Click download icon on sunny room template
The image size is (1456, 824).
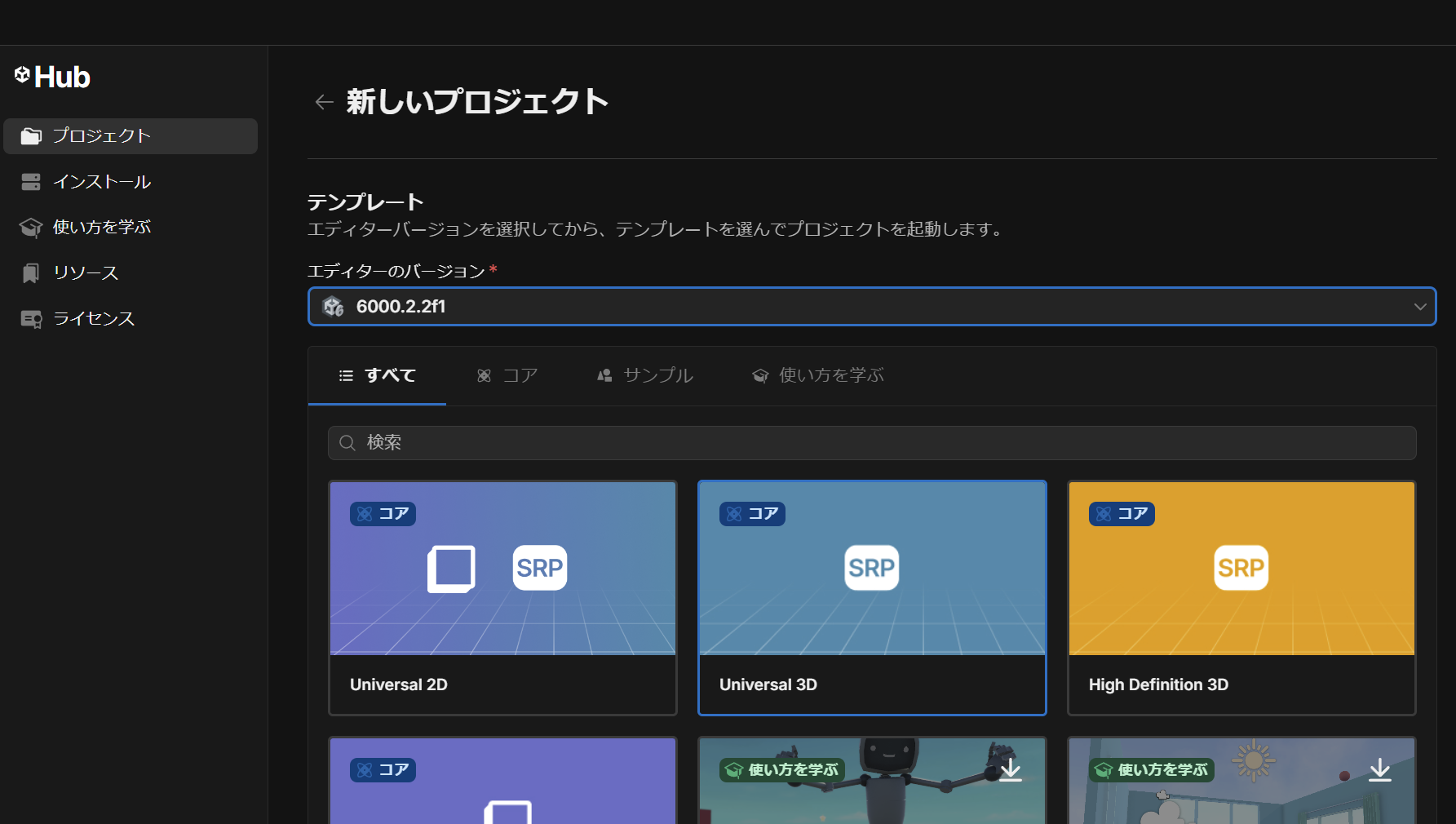click(1379, 769)
